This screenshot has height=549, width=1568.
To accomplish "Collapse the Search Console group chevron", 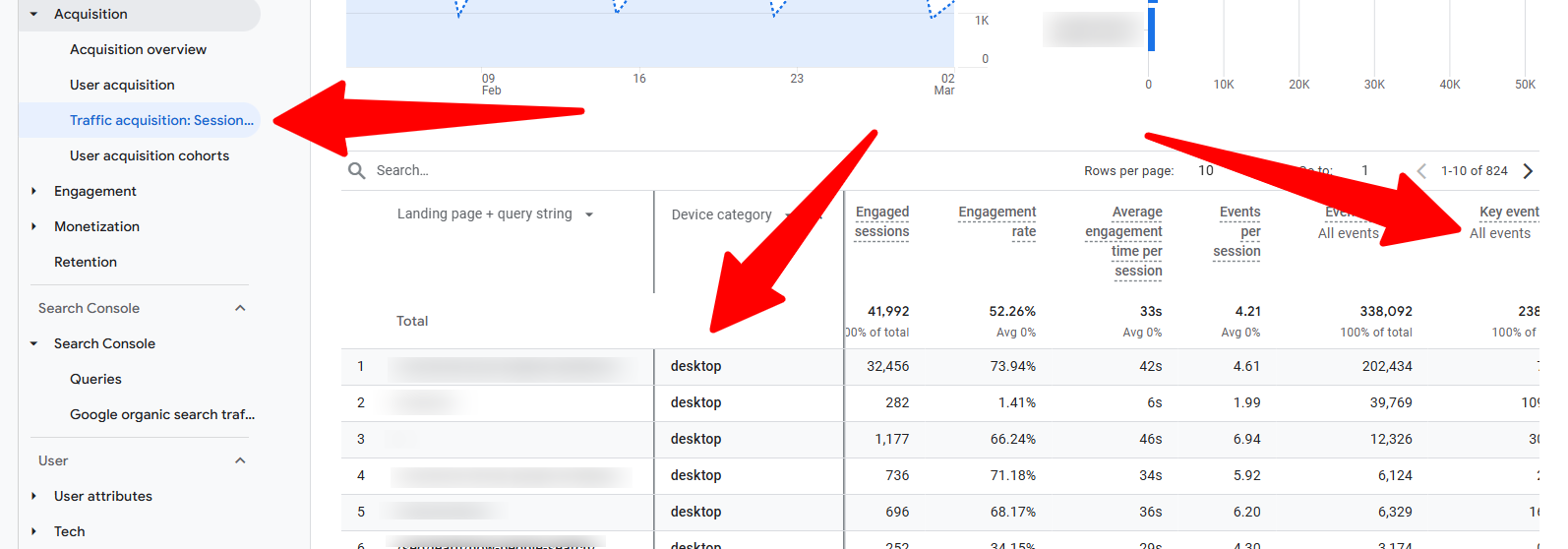I will coord(240,308).
